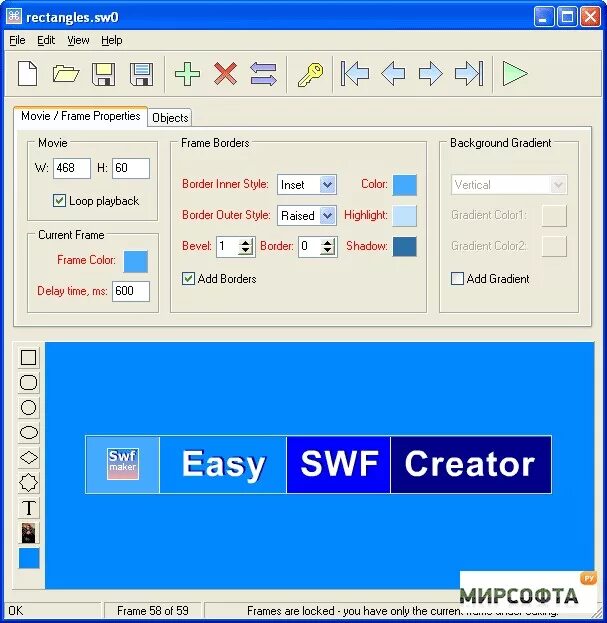Switch to the Objects tab
This screenshot has width=607, height=623.
[x=170, y=118]
